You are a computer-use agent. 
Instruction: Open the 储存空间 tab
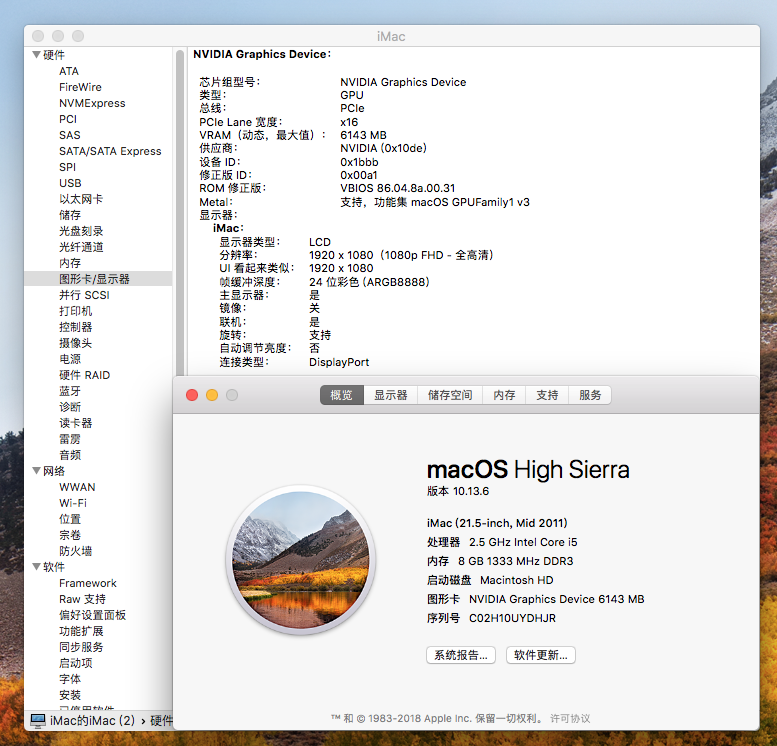(x=450, y=395)
